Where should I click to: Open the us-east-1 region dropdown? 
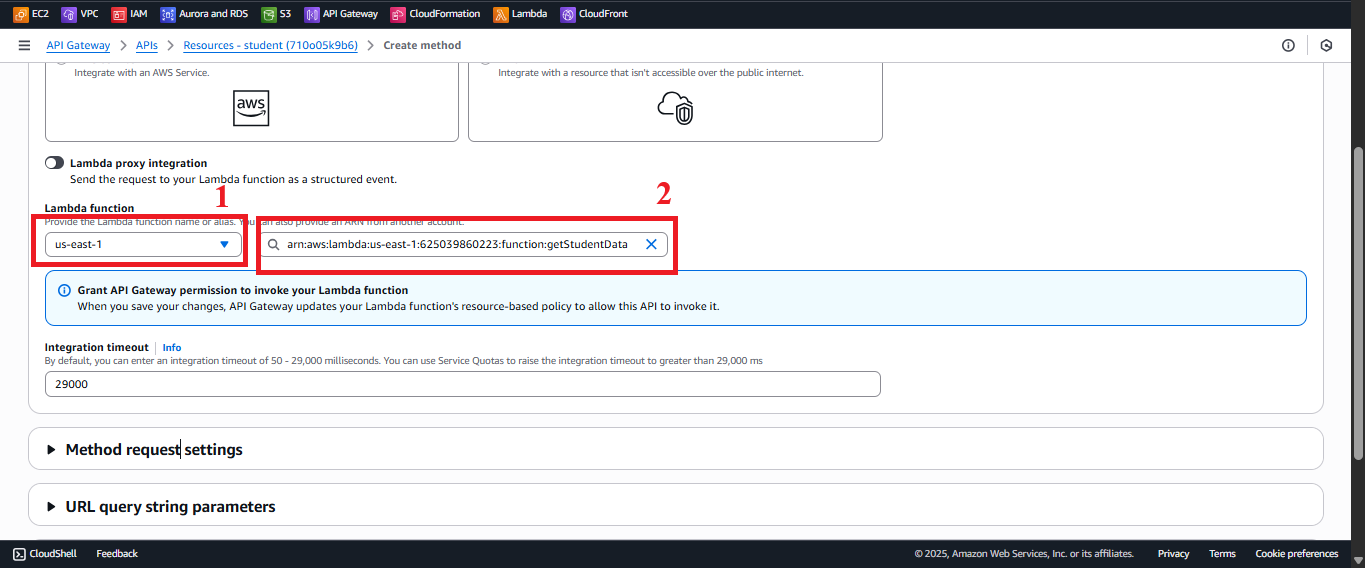[x=143, y=244]
